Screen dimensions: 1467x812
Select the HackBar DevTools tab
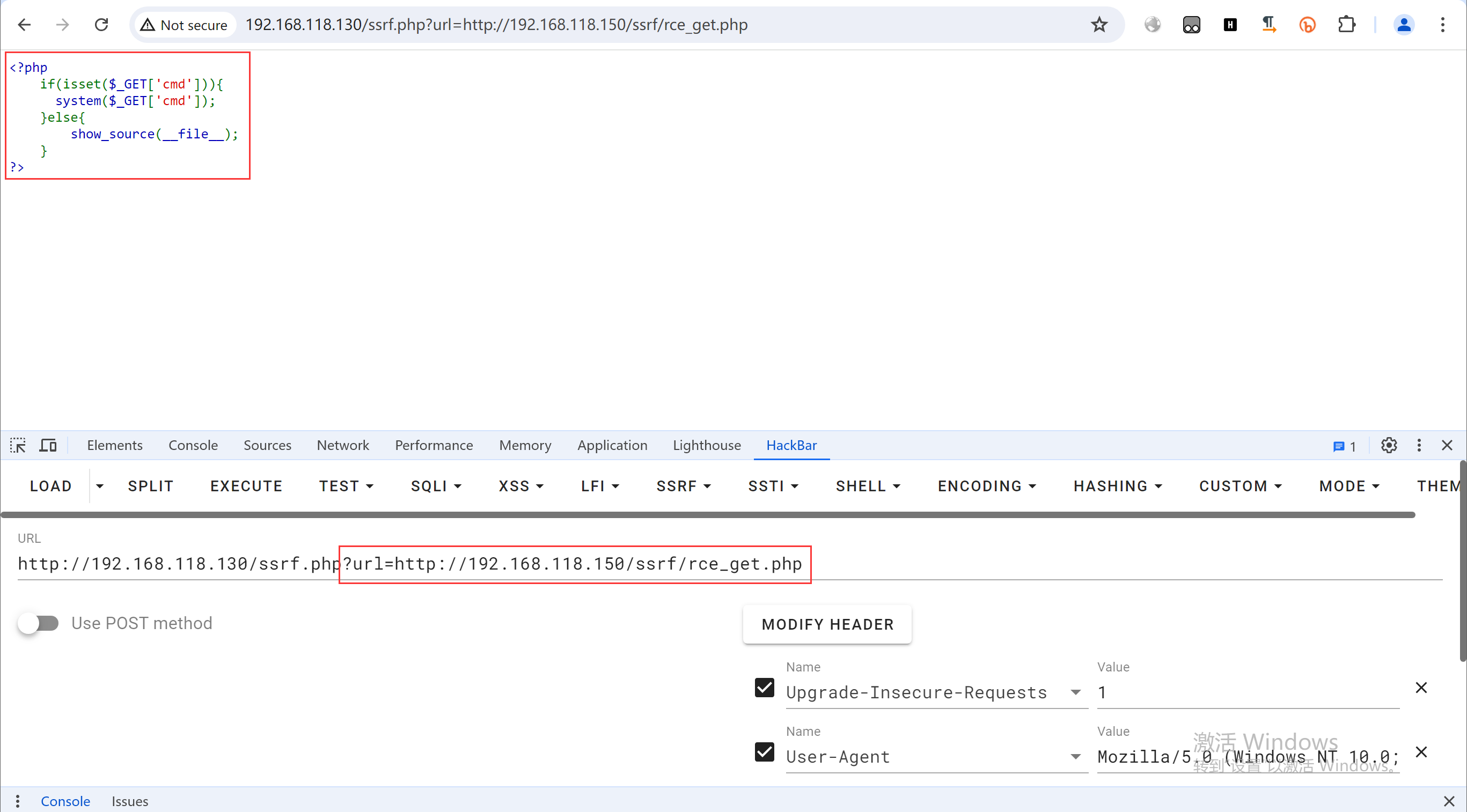[x=791, y=445]
